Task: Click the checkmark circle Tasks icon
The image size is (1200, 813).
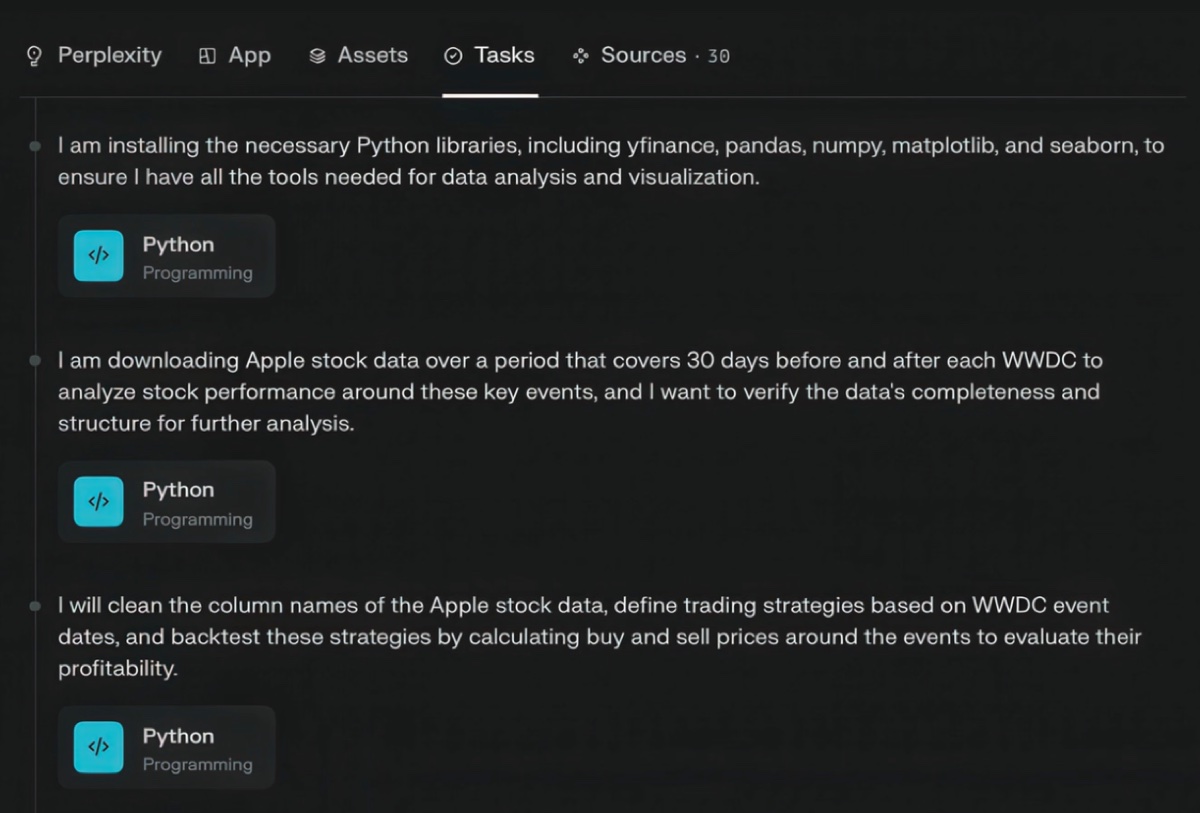Action: [453, 56]
